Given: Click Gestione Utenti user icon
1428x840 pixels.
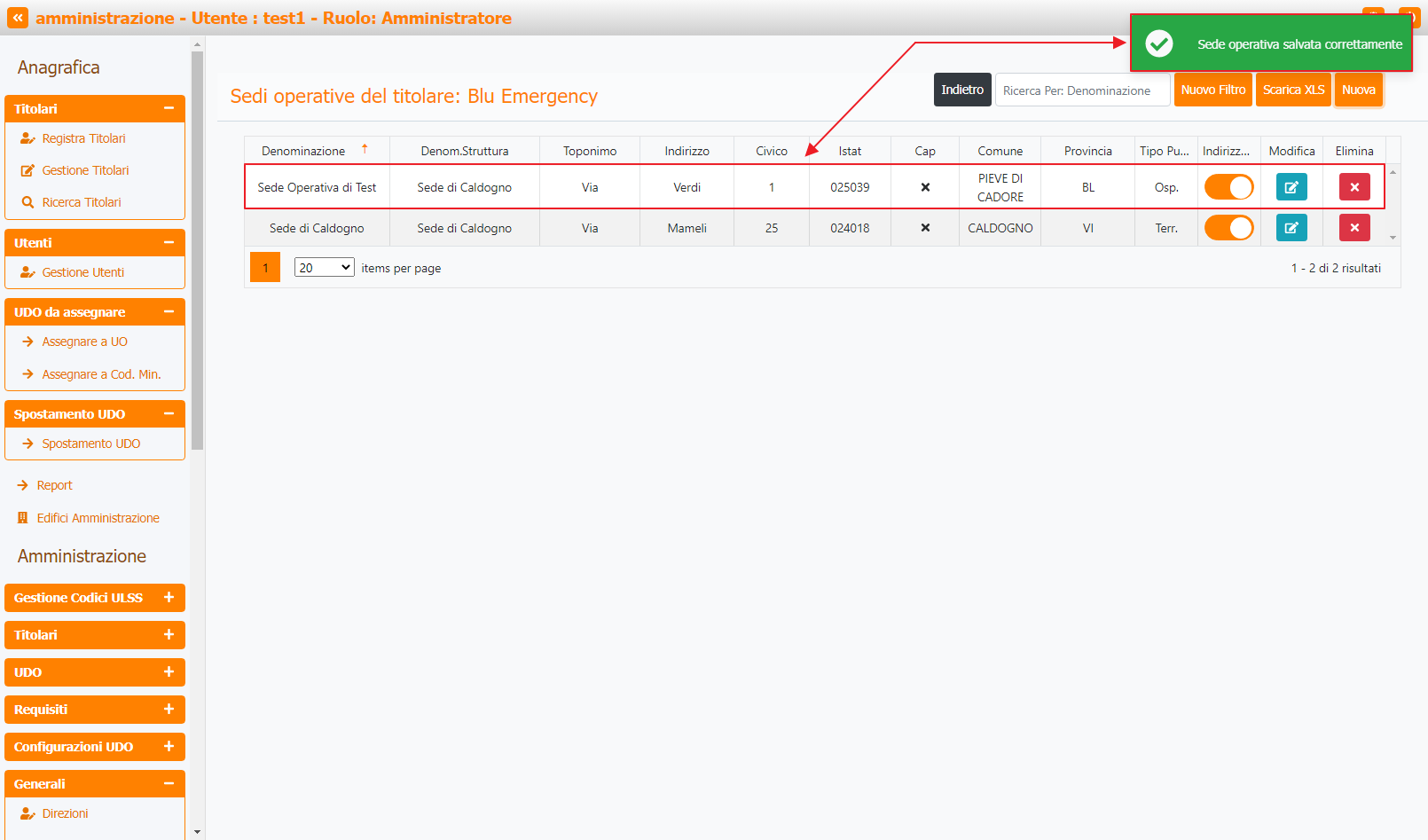Looking at the screenshot, I should tap(27, 272).
